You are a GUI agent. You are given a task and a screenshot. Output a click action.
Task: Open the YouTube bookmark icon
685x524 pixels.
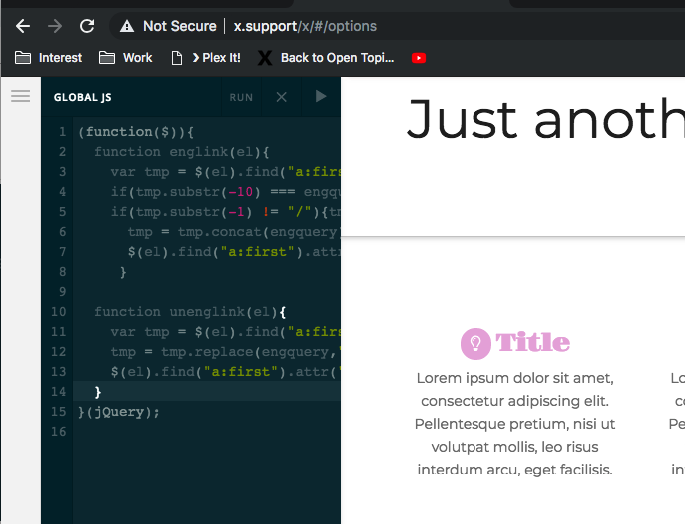coord(418,58)
